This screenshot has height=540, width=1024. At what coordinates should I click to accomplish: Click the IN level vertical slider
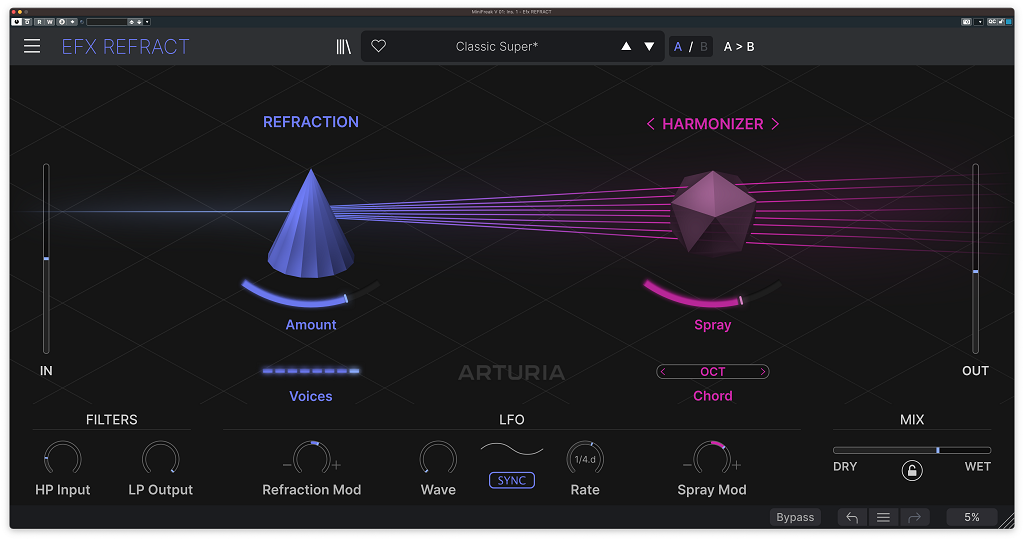pyautogui.click(x=46, y=259)
